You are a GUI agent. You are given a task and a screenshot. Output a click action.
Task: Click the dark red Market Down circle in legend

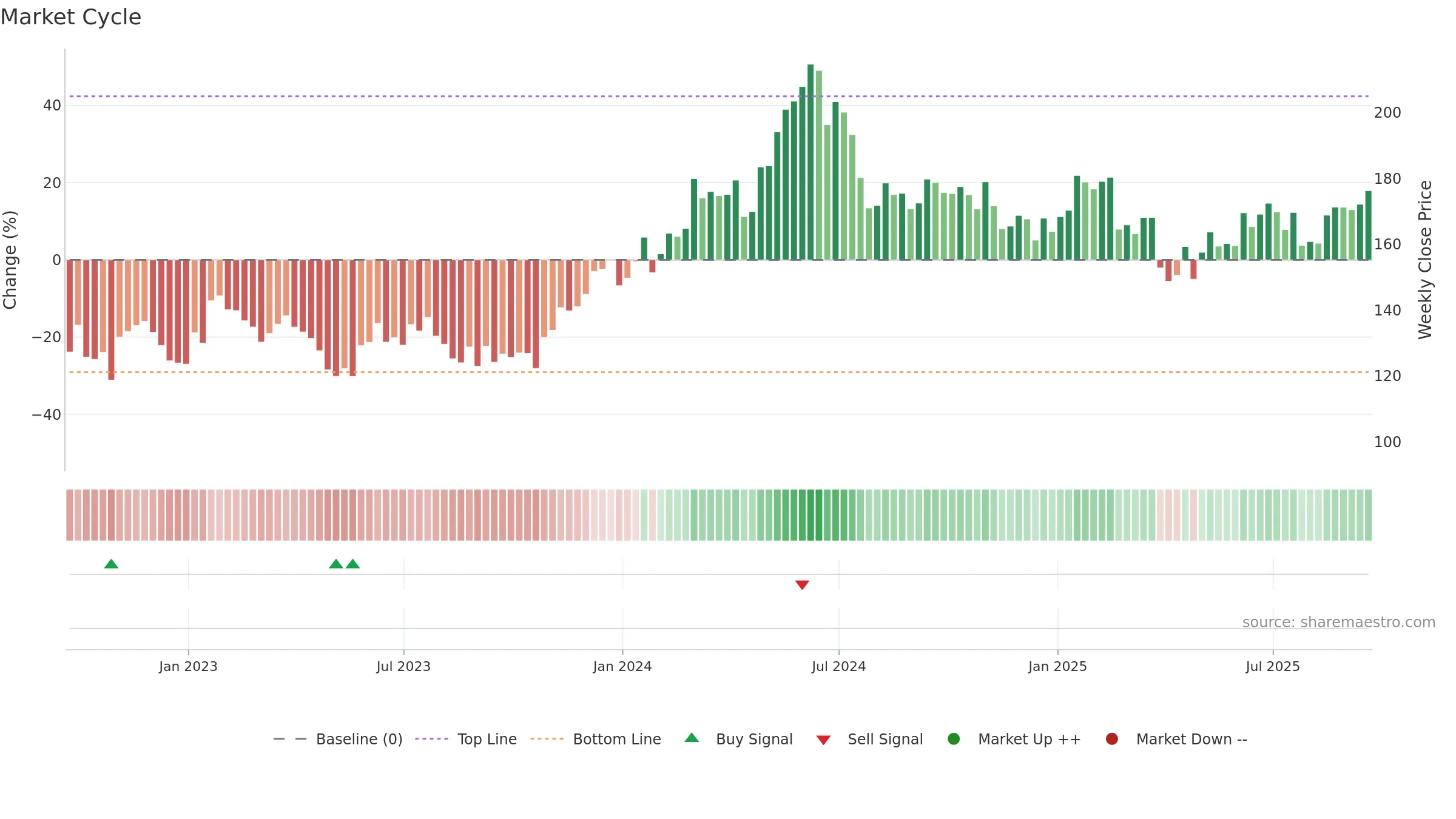click(x=1112, y=739)
